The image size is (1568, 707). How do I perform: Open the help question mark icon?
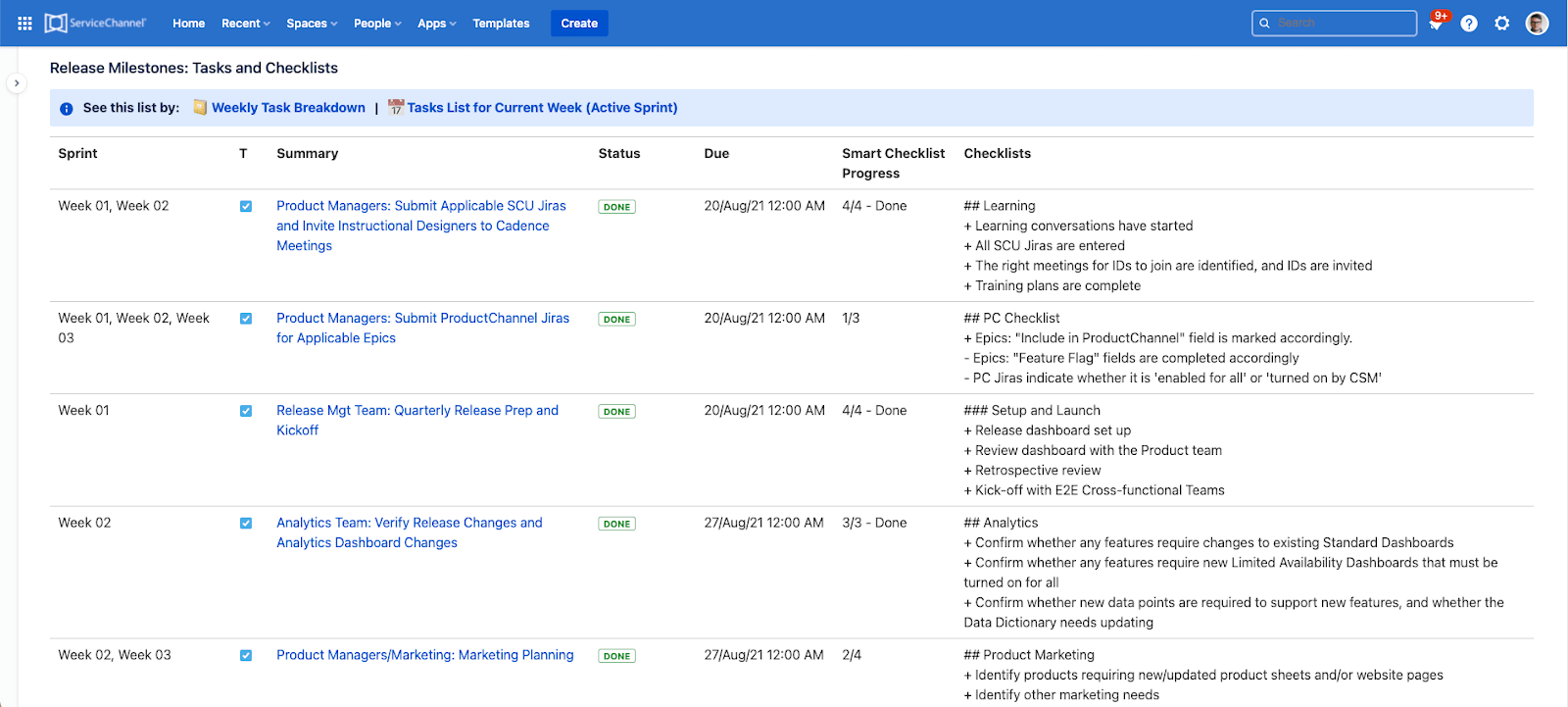tap(1468, 24)
